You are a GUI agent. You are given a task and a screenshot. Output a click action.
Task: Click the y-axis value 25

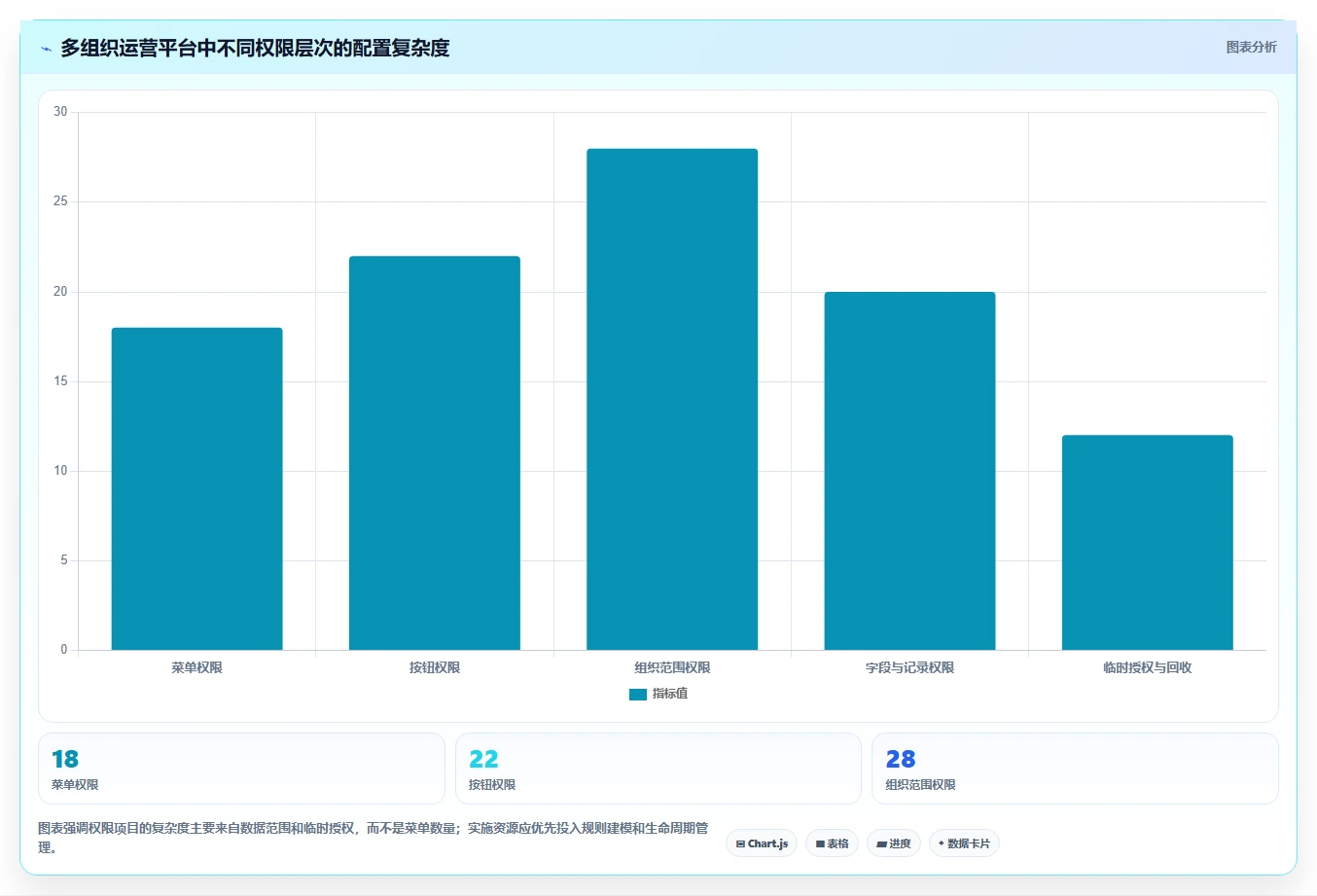(x=60, y=201)
